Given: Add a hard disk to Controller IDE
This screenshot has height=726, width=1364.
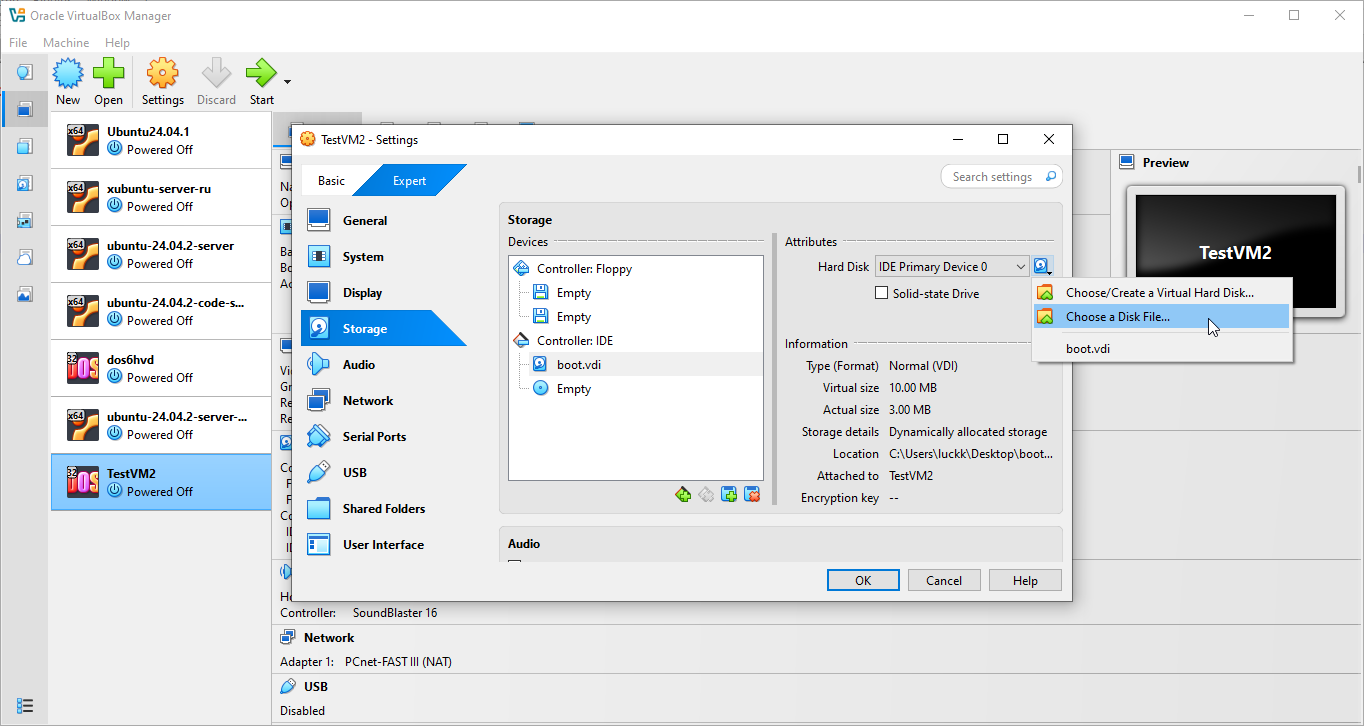Looking at the screenshot, I should coord(729,494).
